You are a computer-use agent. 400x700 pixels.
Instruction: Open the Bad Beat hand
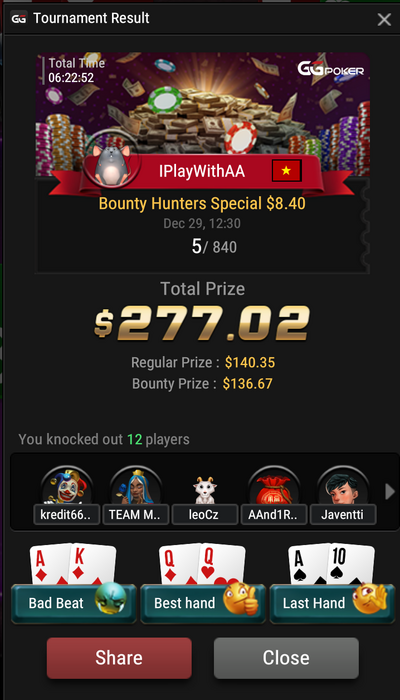pos(73,603)
